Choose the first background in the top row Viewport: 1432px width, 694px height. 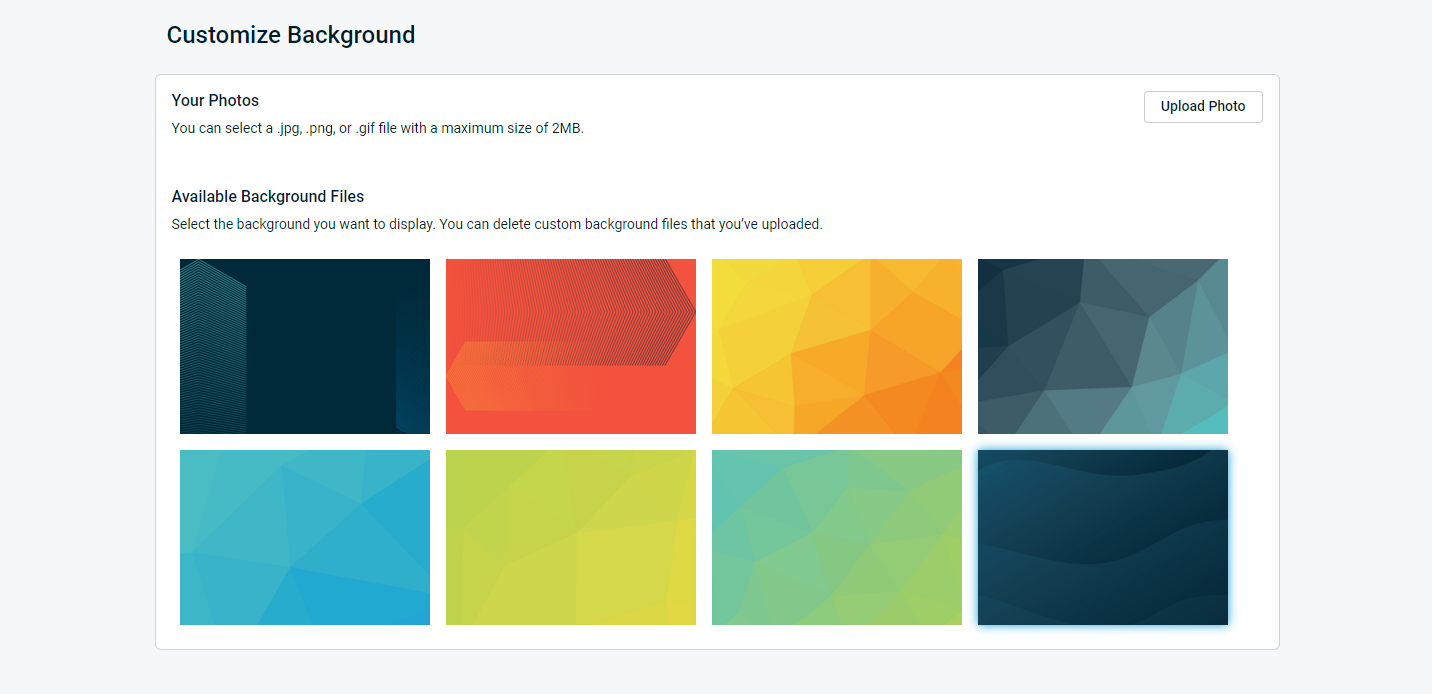304,346
